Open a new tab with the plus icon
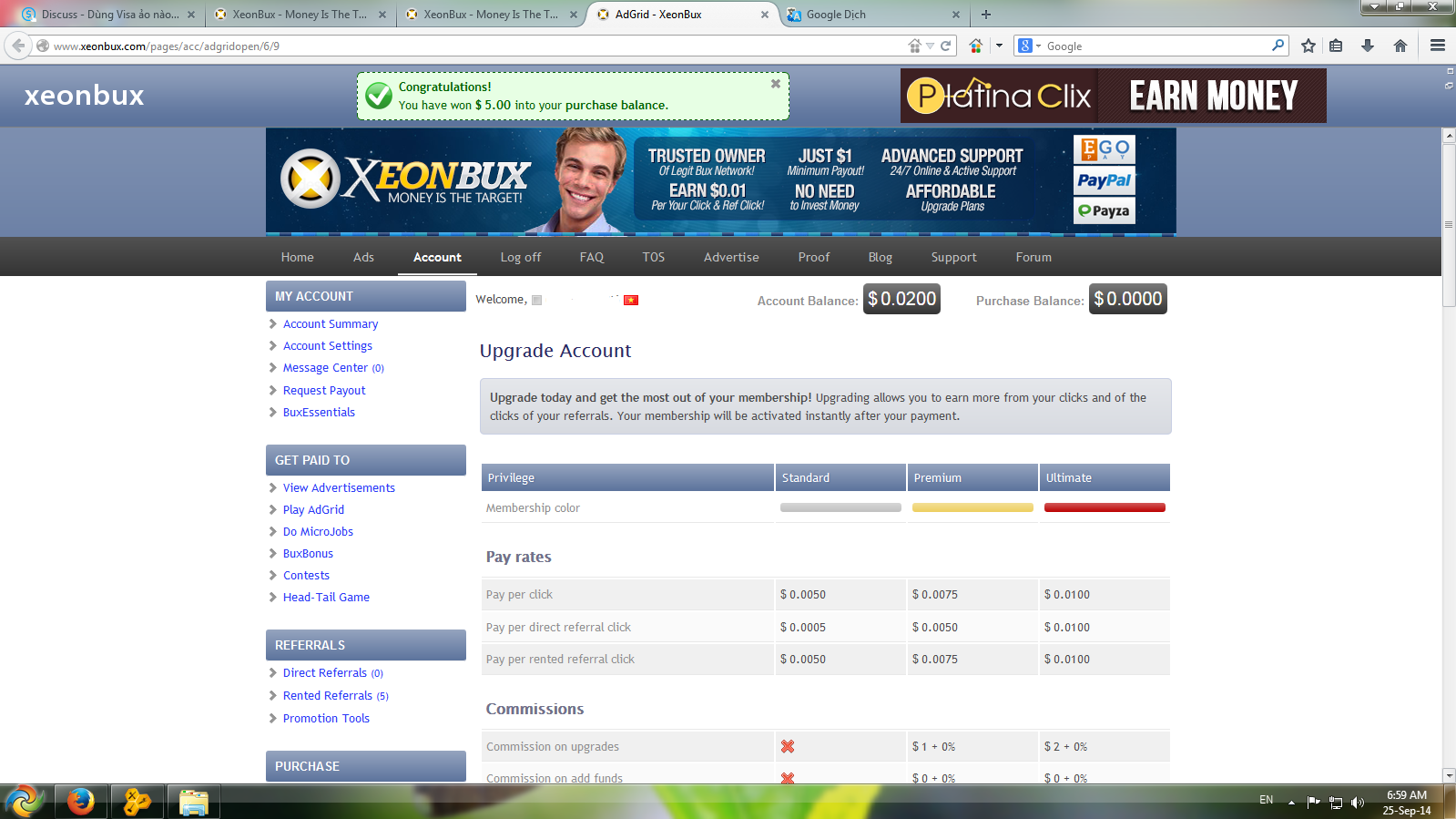 [x=986, y=15]
